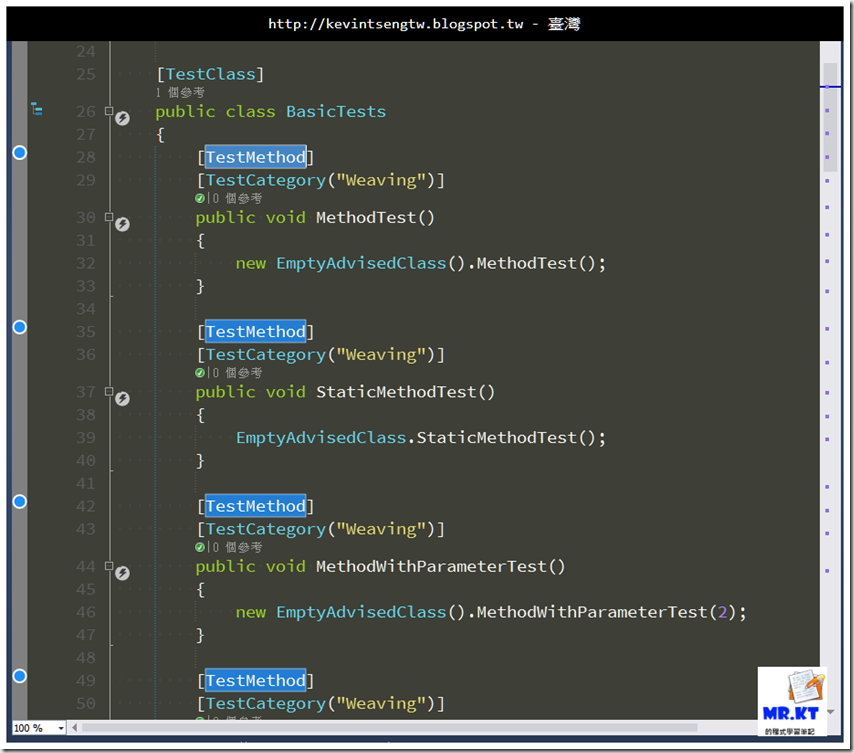The image size is (854, 753).
Task: Click the TestClass attribute on line 25
Action: (x=211, y=74)
